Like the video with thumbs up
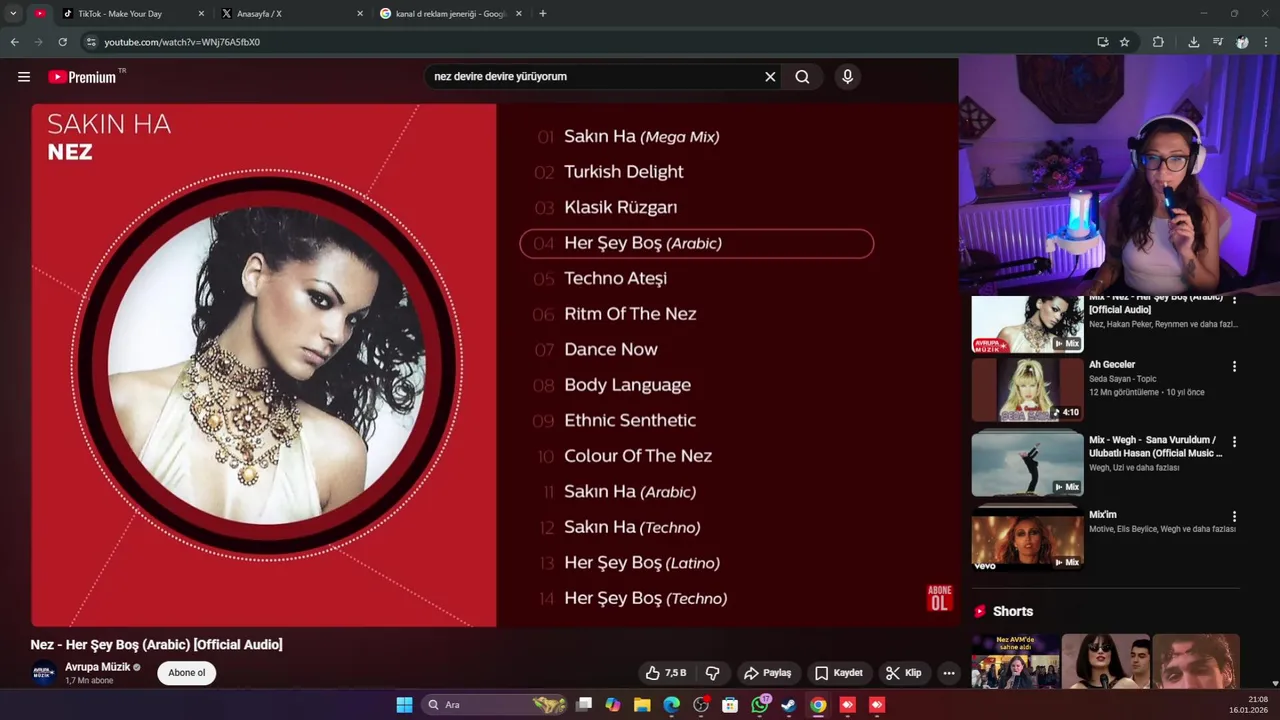 click(666, 673)
